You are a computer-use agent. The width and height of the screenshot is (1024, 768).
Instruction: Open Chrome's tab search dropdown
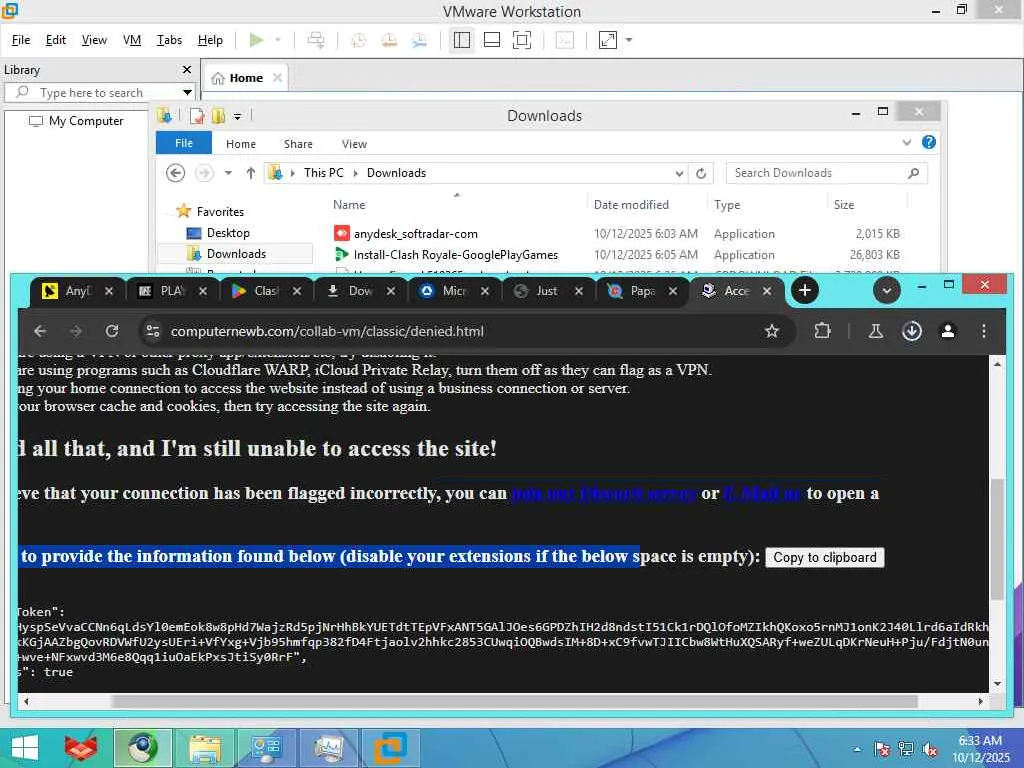(886, 290)
